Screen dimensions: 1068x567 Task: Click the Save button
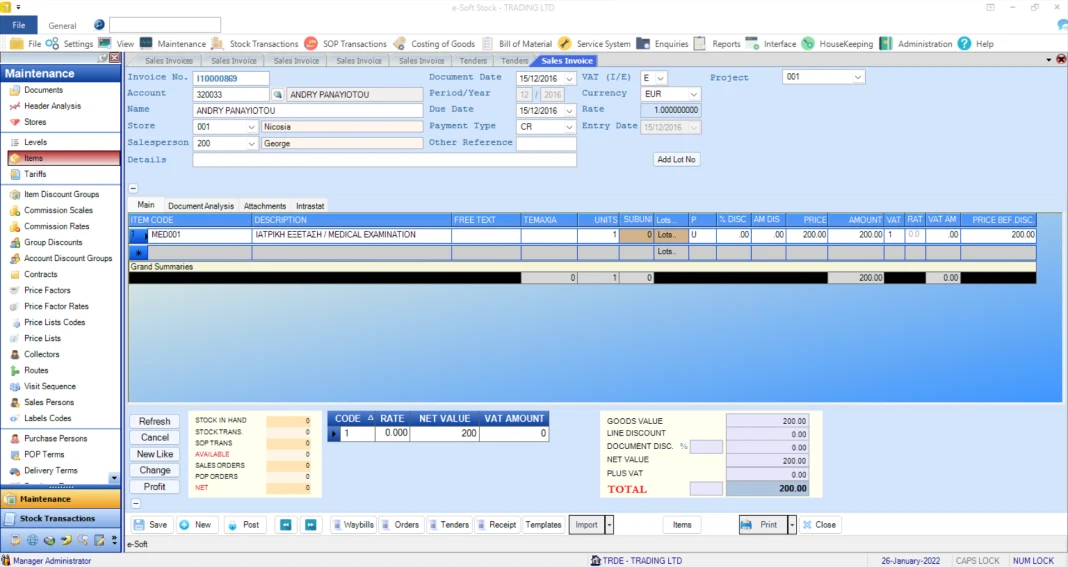point(151,525)
